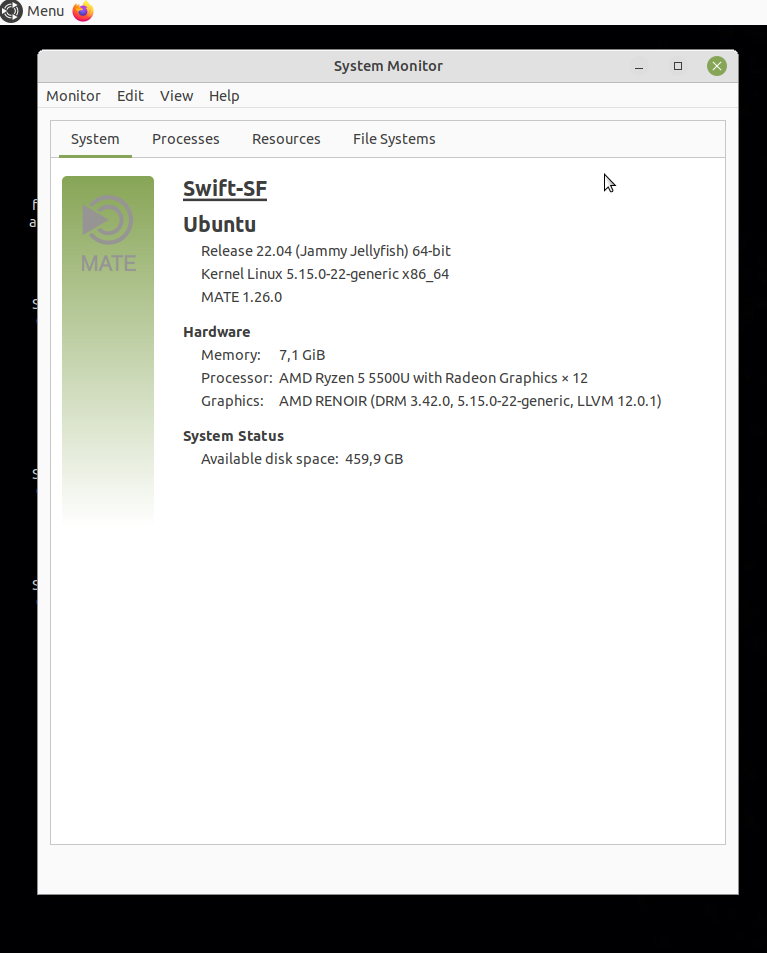The height and width of the screenshot is (953, 767).
Task: Click the Hardware section heading
Action: click(x=216, y=332)
